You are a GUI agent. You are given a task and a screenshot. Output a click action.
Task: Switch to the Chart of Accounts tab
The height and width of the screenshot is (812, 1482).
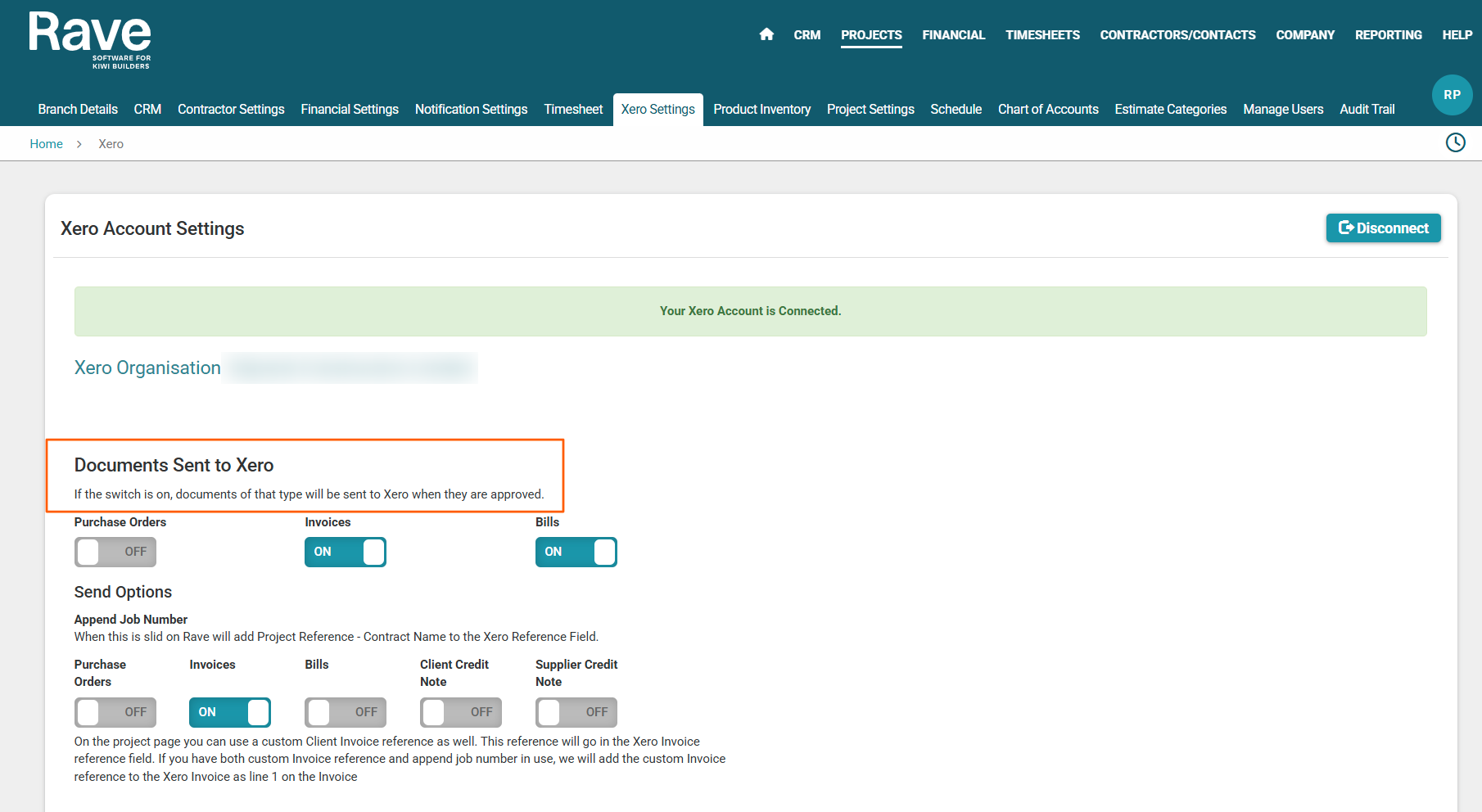click(x=1048, y=109)
